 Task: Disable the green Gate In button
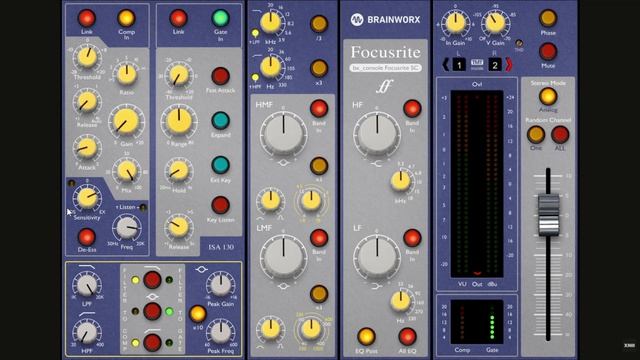click(220, 18)
